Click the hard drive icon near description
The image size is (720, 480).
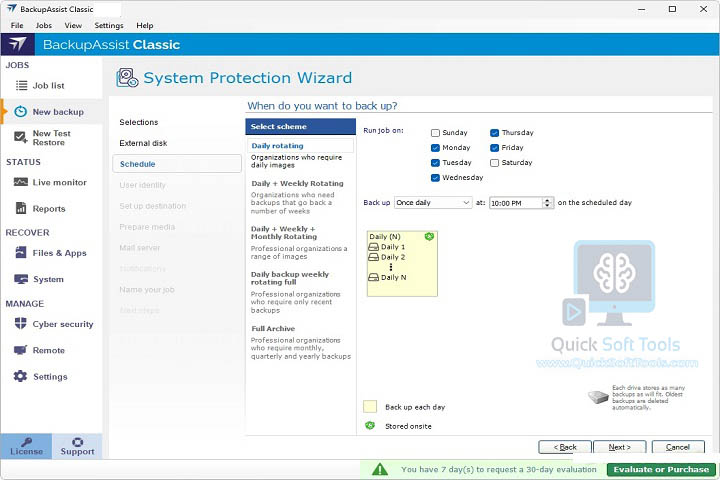click(598, 397)
